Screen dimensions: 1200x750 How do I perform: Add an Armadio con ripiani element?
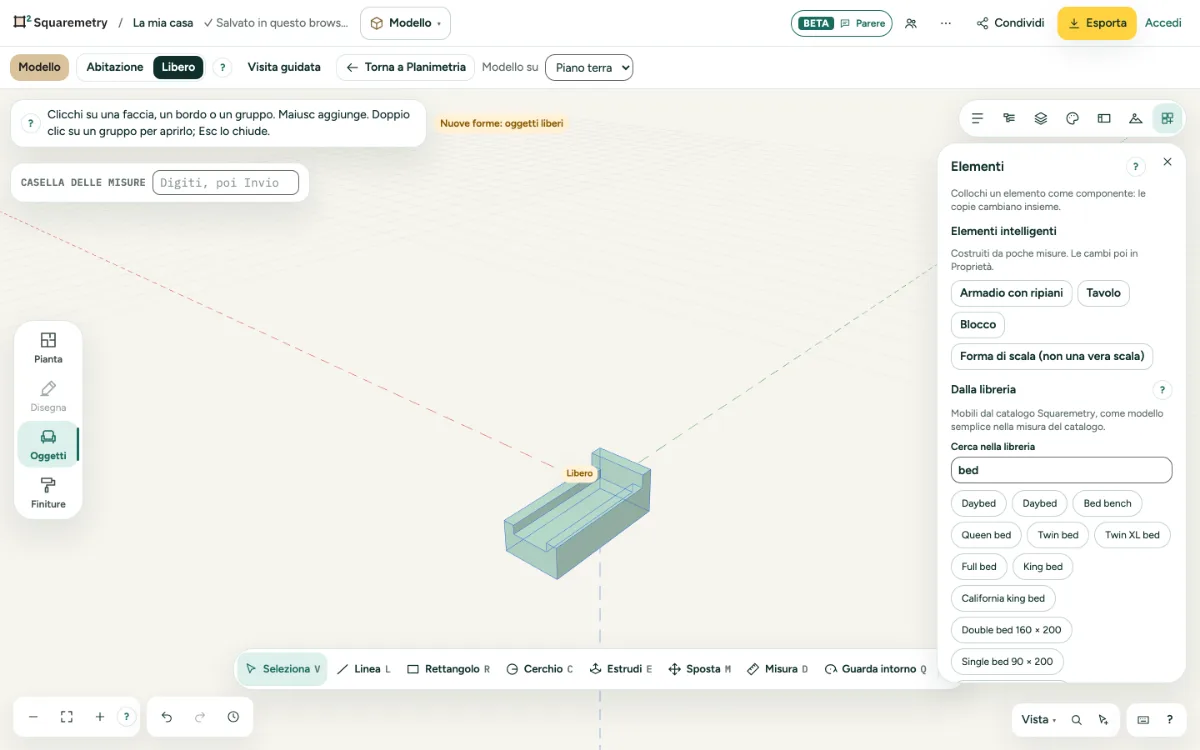(x=1011, y=293)
